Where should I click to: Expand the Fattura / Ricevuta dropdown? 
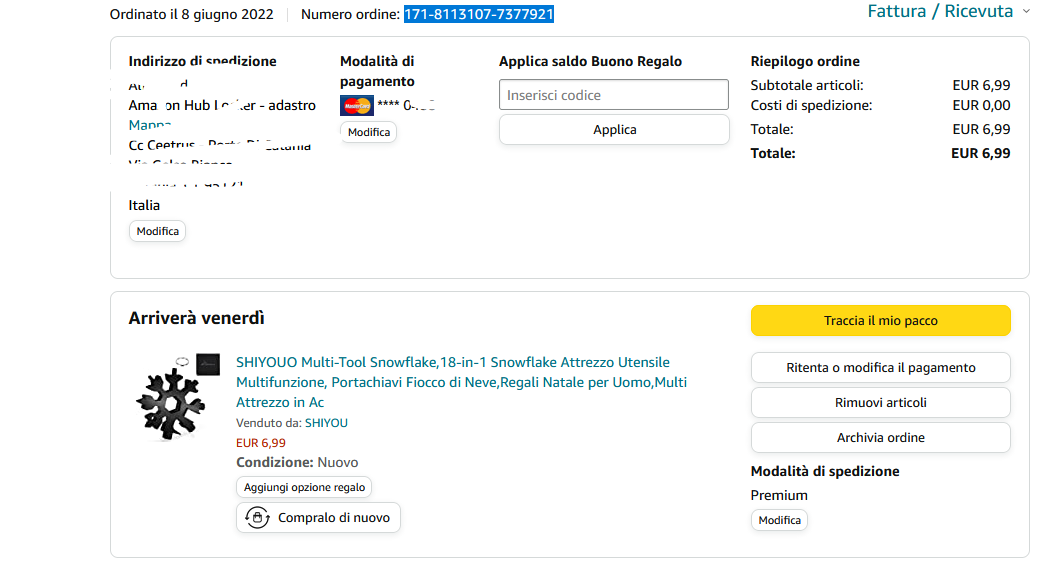(940, 12)
